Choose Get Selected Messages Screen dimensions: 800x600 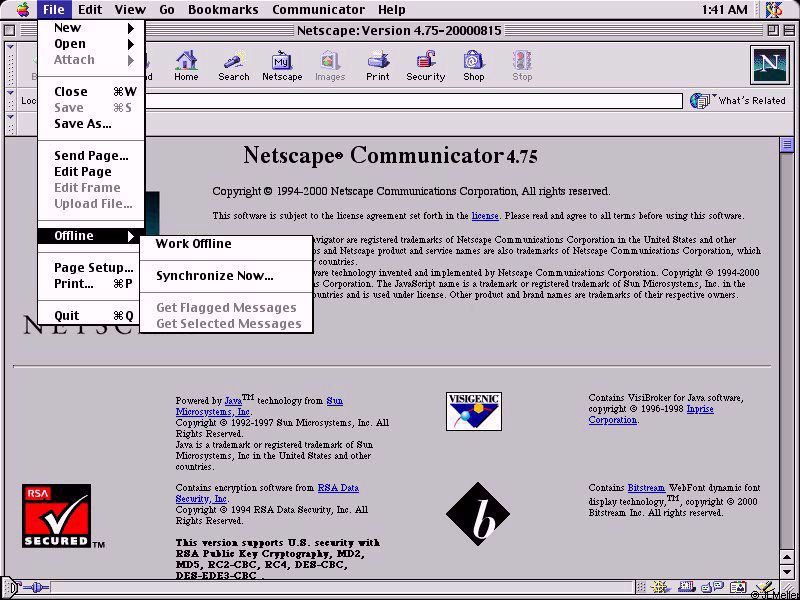coord(226,324)
